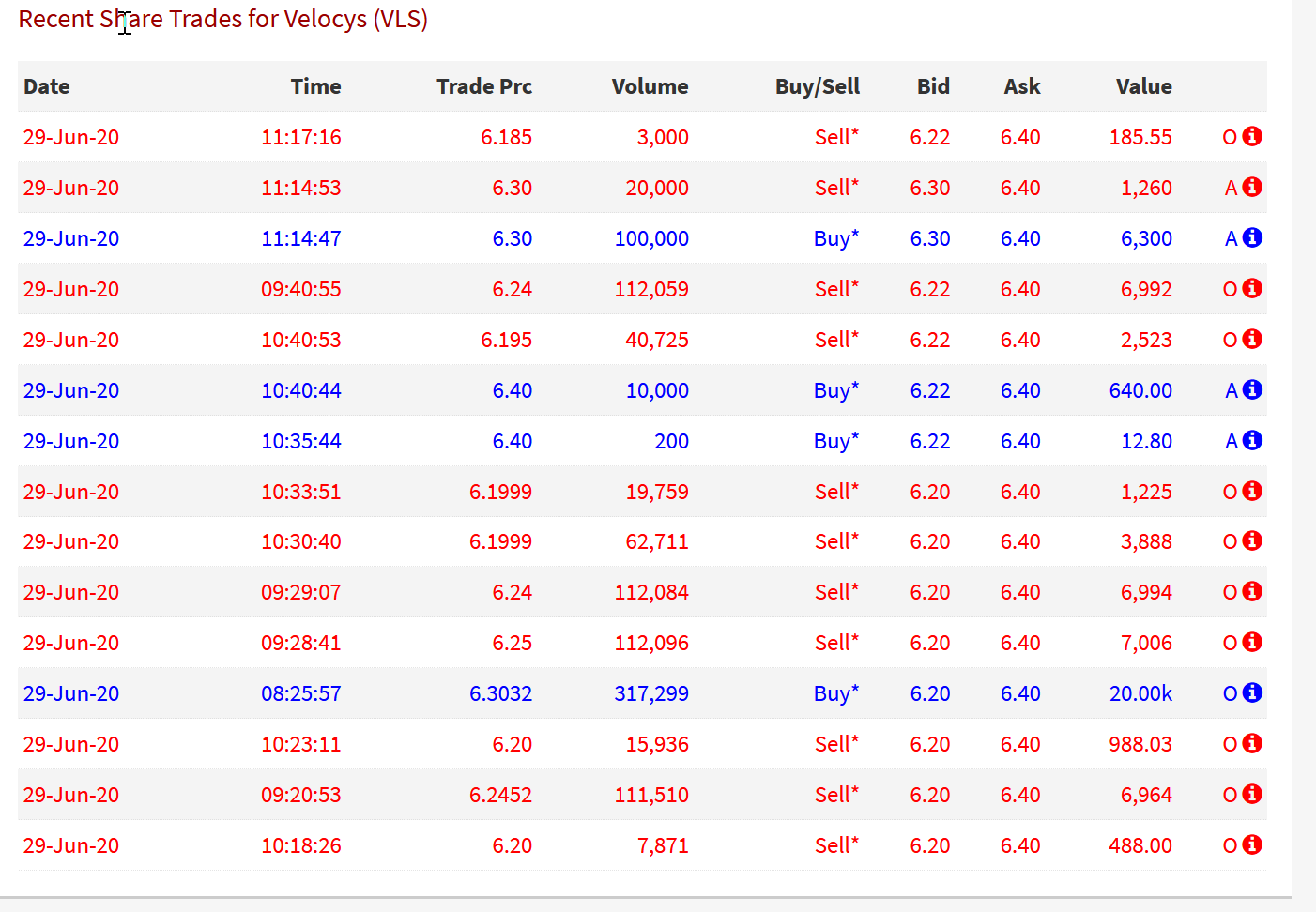Click info icon for 11:14:53 trade

1252,187
